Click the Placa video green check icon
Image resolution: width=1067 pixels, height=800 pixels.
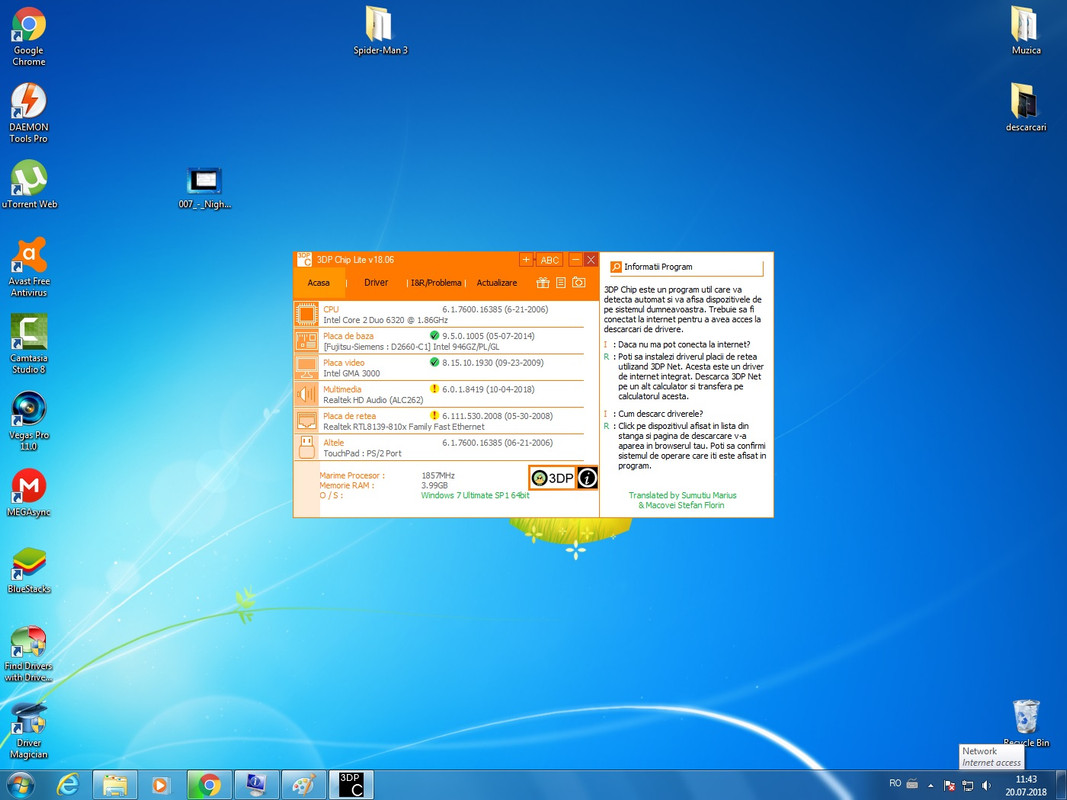(x=434, y=362)
